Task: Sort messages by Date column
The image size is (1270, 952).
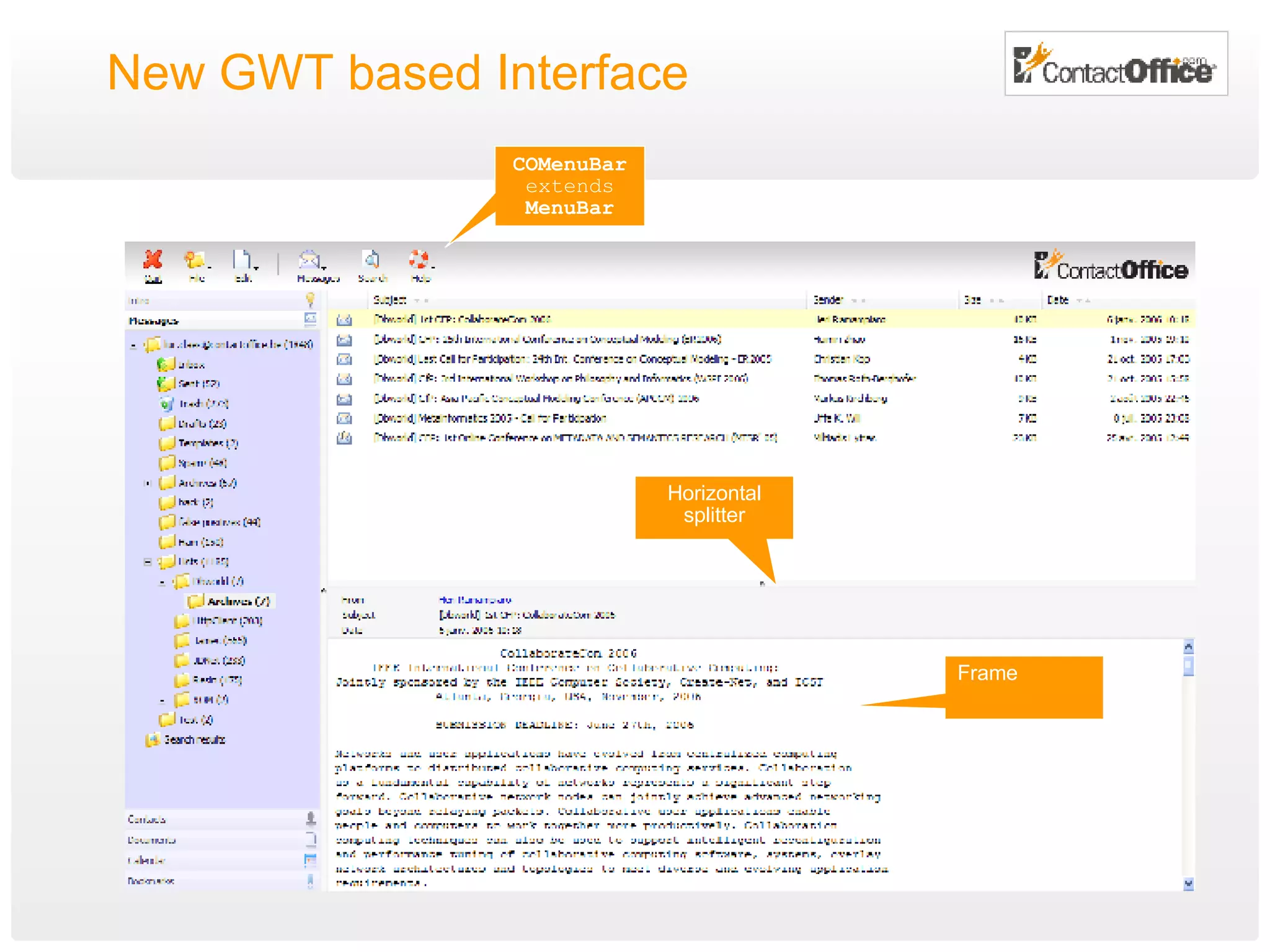Action: 1057,300
